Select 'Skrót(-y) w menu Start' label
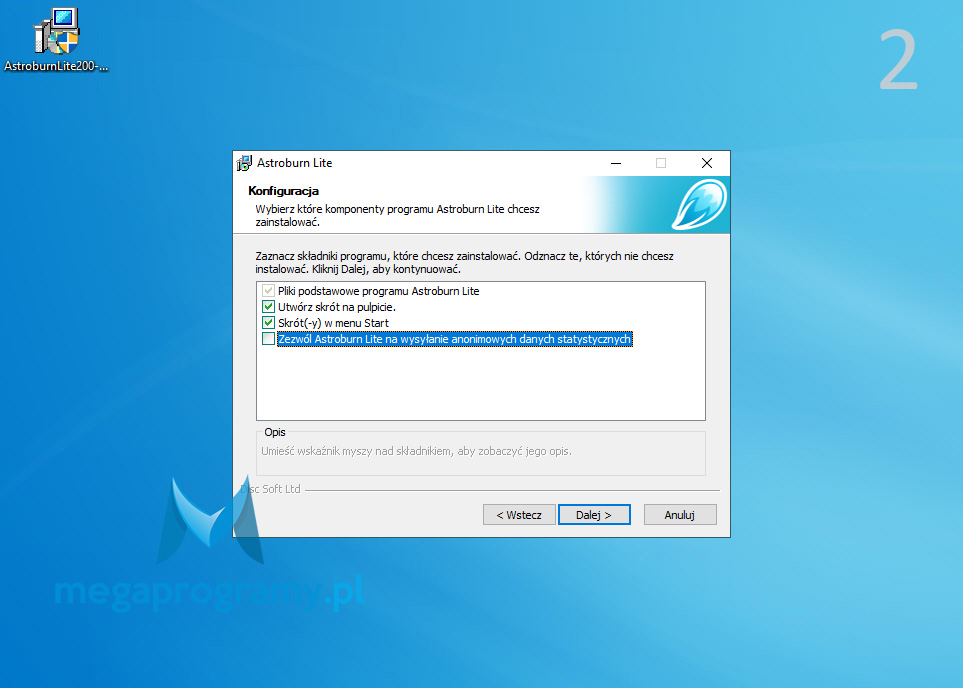Viewport: 963px width, 688px height. tap(333, 323)
